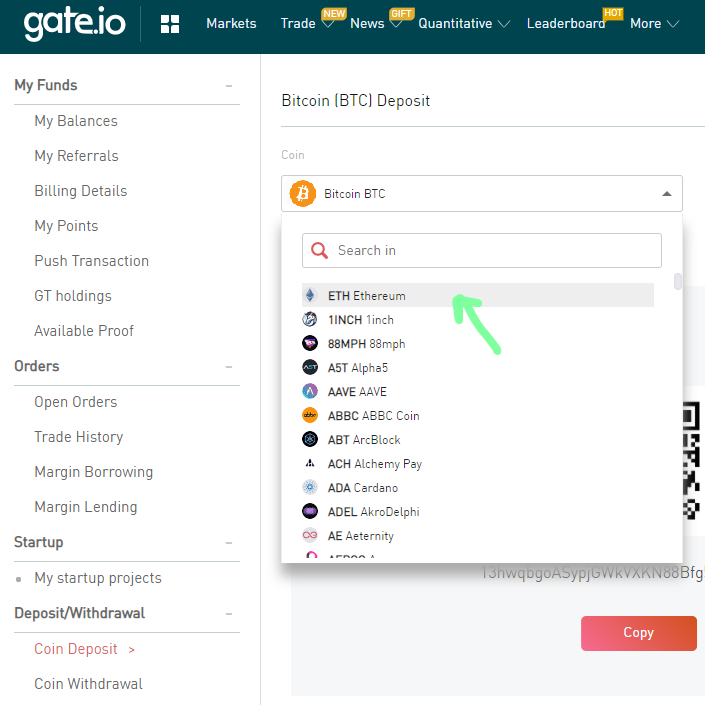Click the ABT ArcBlock icon

(310, 439)
